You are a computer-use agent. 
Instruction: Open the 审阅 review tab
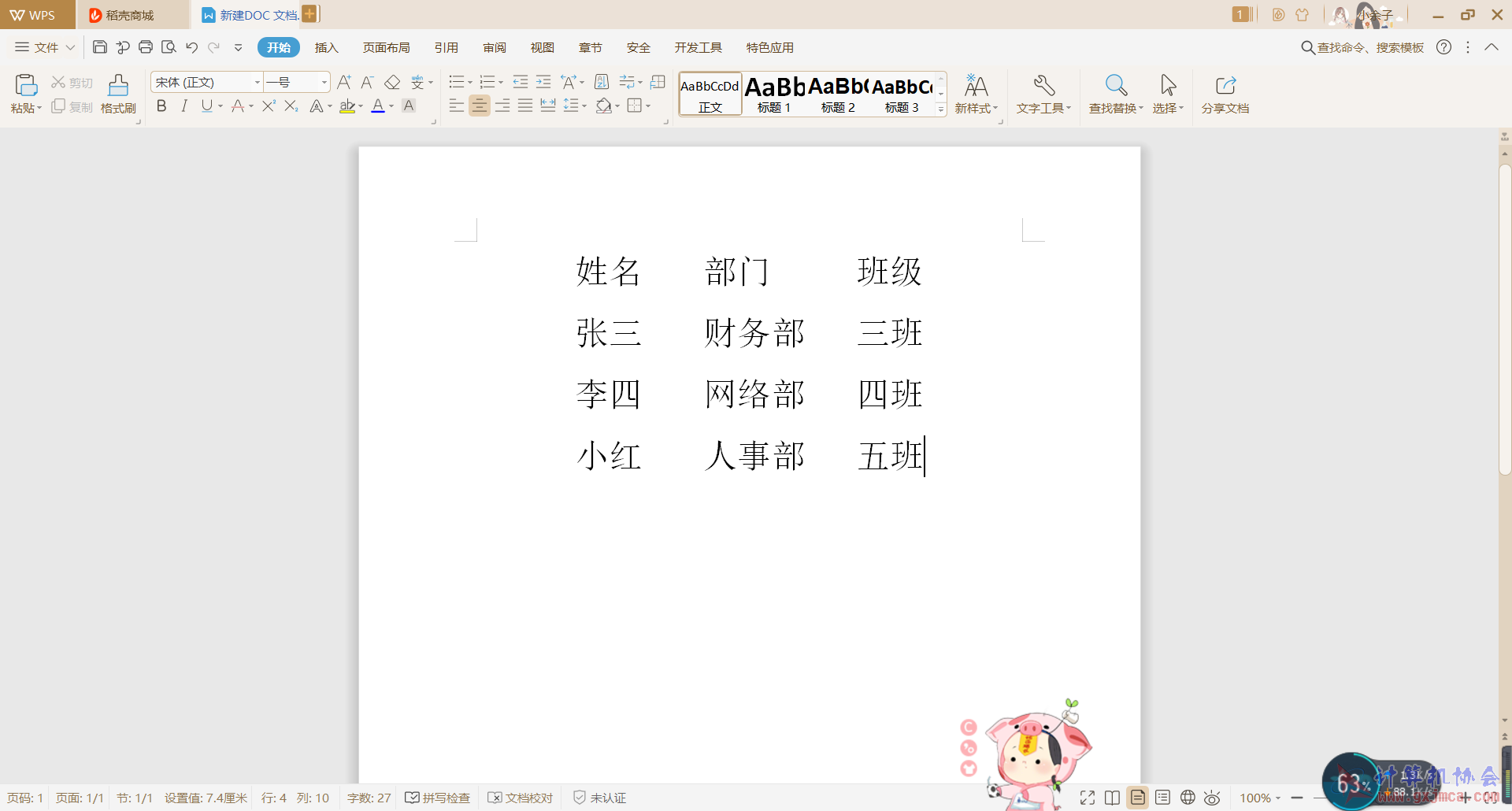(x=495, y=47)
